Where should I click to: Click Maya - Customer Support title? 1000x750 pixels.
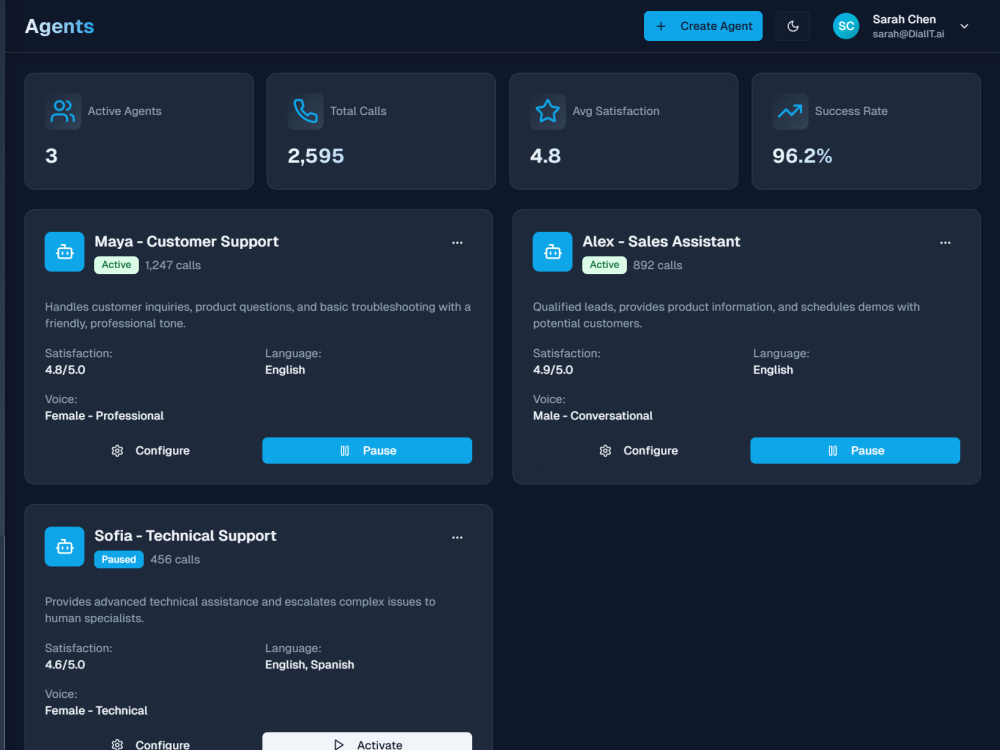click(186, 242)
